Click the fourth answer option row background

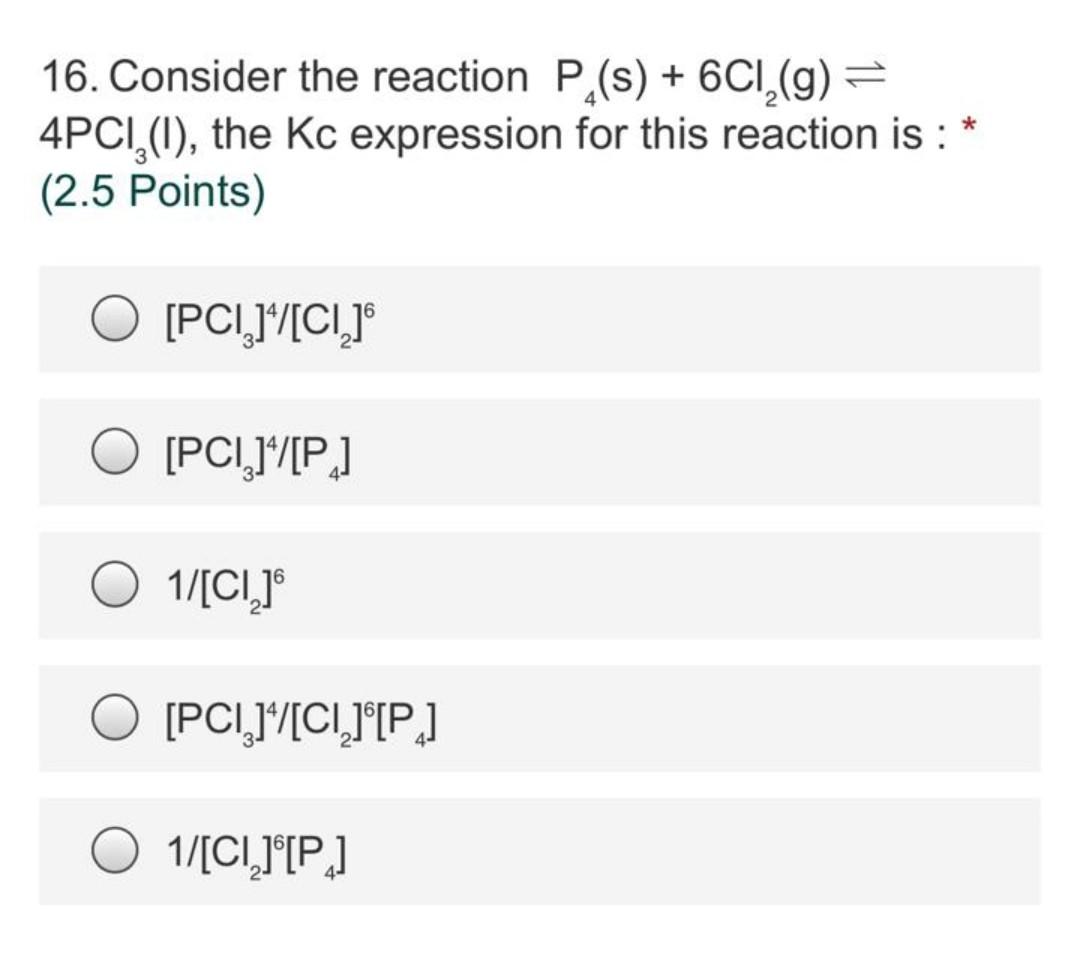(540, 718)
